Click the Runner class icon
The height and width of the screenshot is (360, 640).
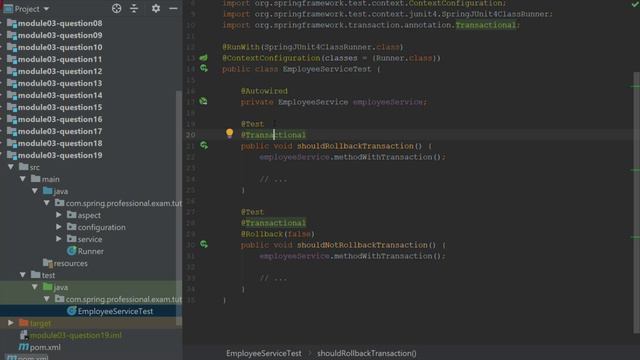(72, 251)
